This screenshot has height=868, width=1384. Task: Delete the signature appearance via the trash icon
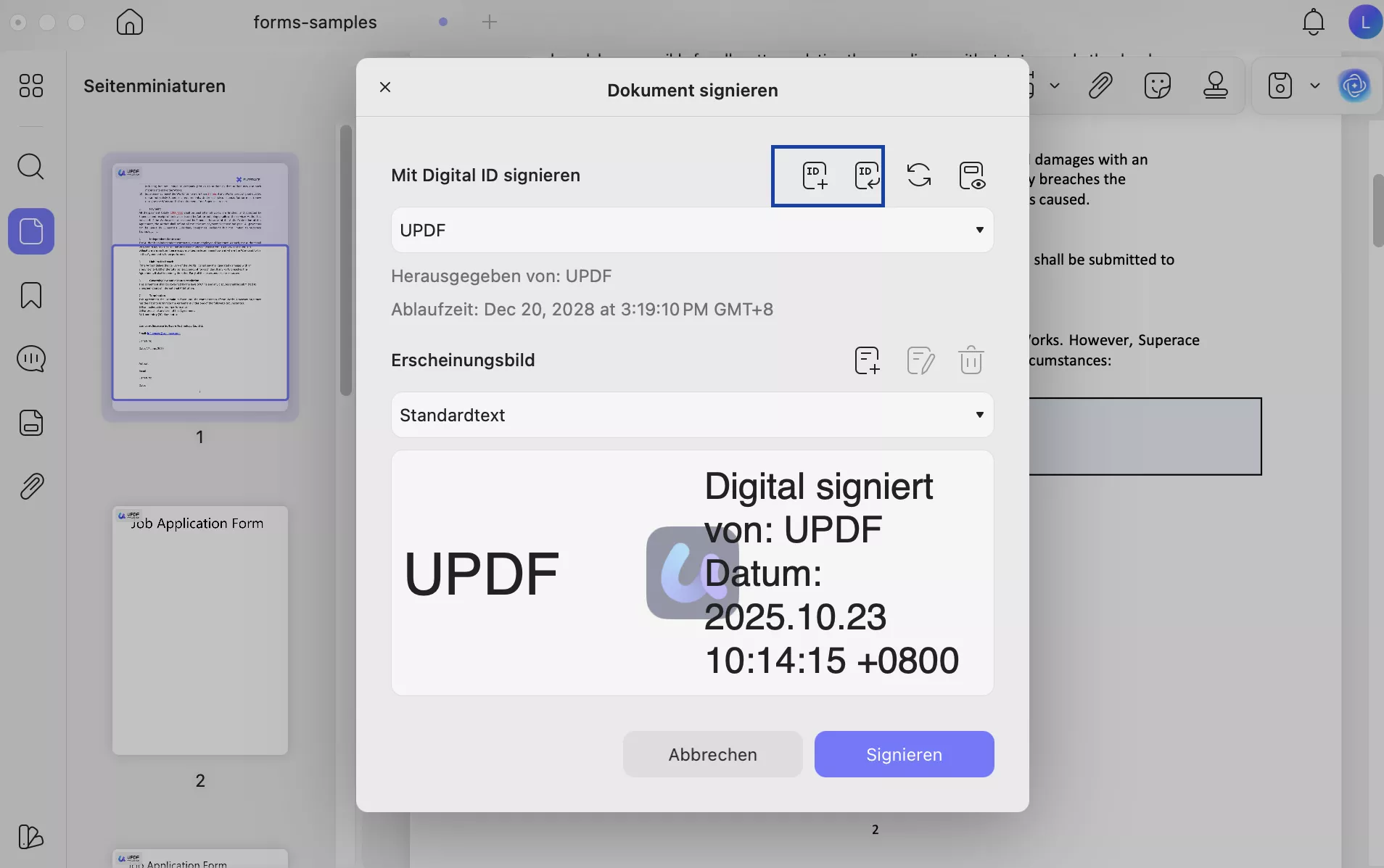(972, 360)
